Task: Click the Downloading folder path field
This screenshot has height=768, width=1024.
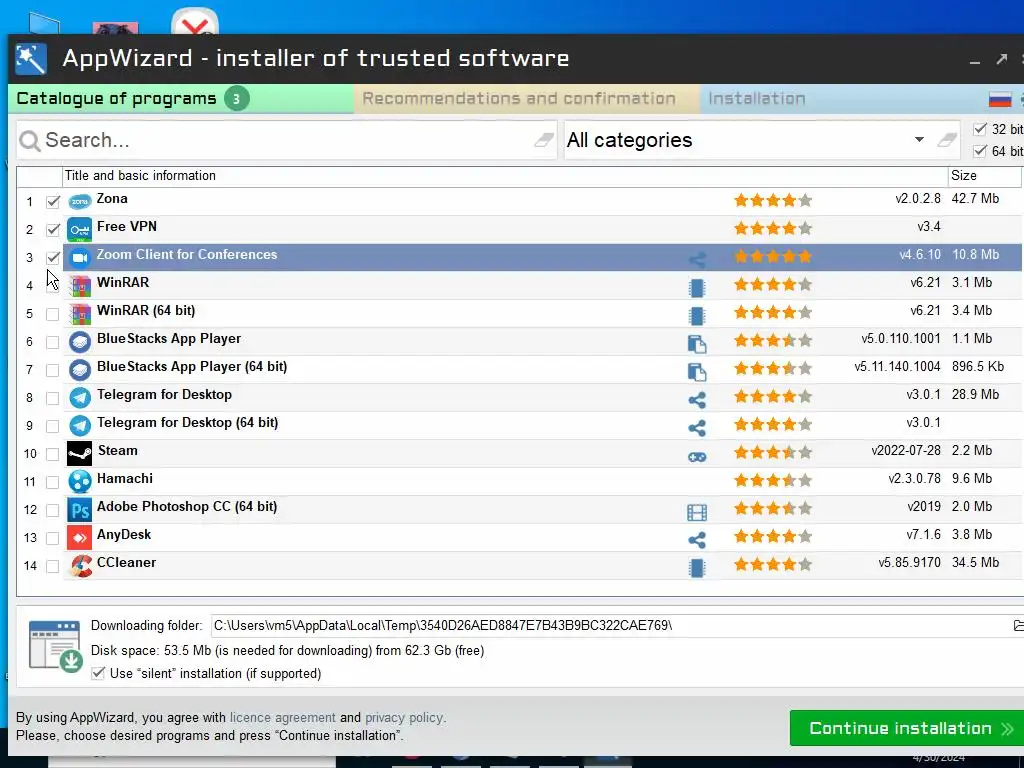Action: [x=611, y=626]
